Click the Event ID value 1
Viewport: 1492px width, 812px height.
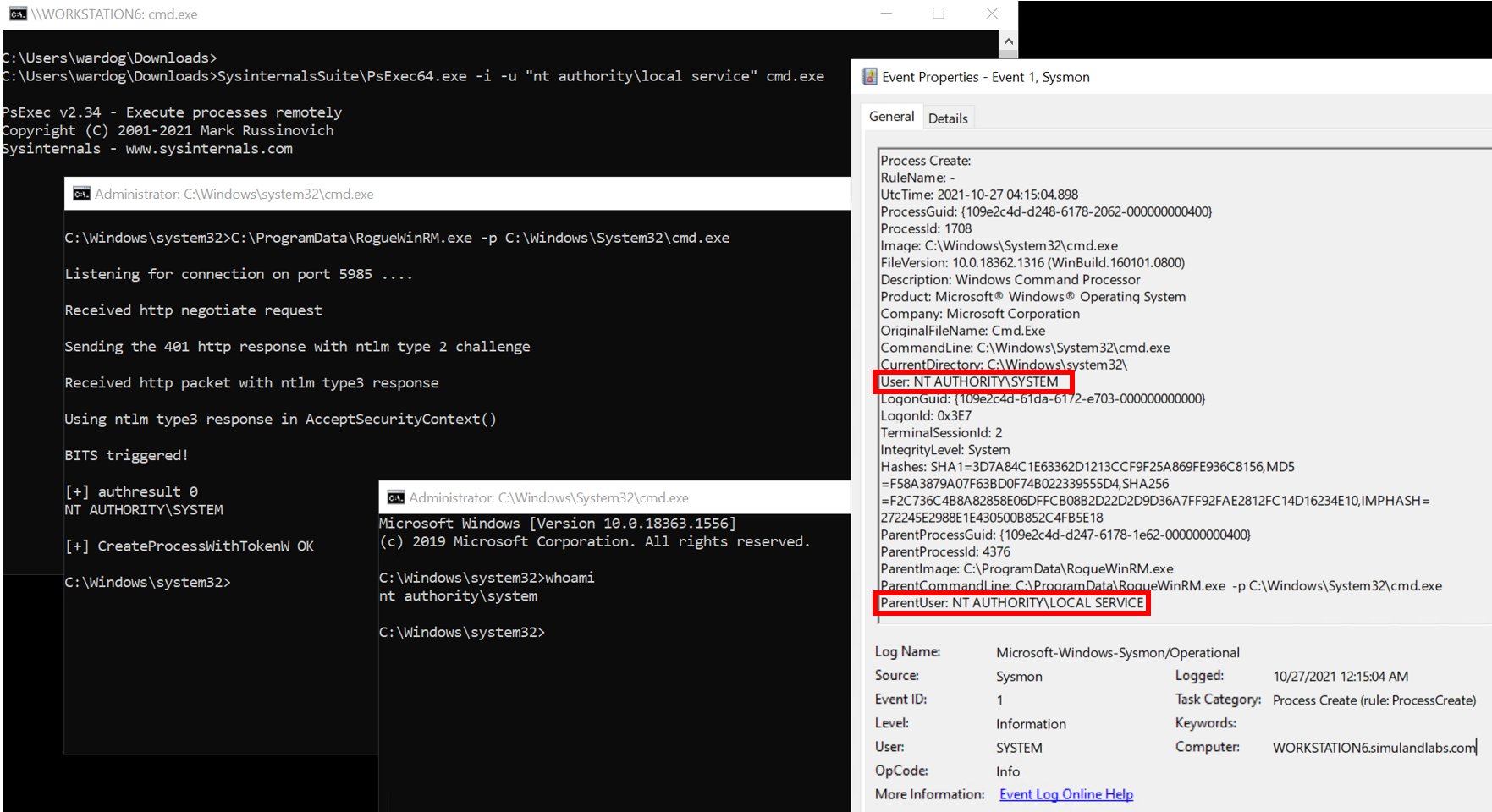[999, 700]
